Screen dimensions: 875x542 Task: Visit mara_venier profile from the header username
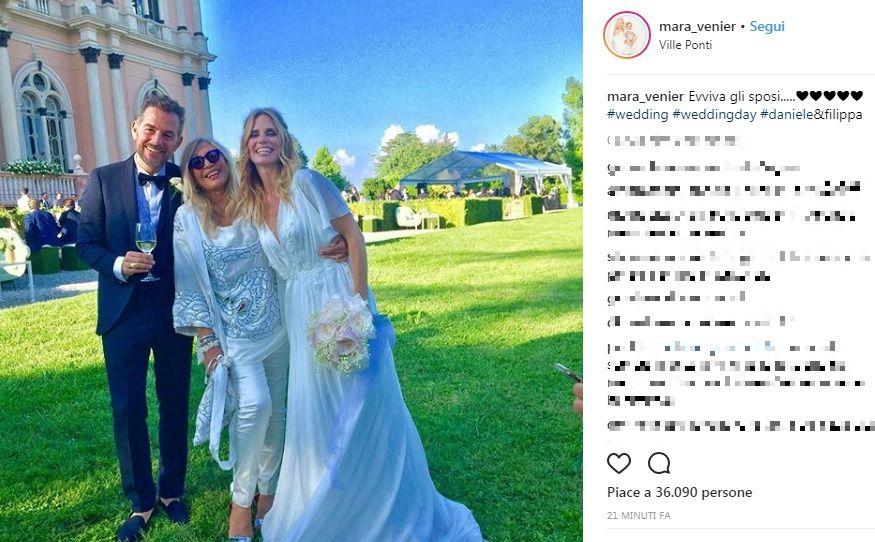[697, 26]
